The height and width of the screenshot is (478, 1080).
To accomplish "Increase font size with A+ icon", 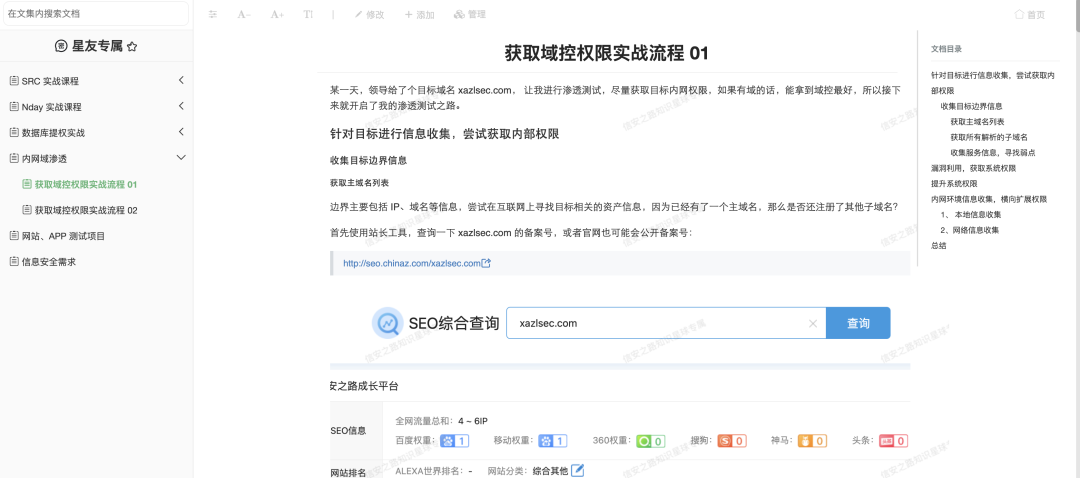I will point(277,14).
